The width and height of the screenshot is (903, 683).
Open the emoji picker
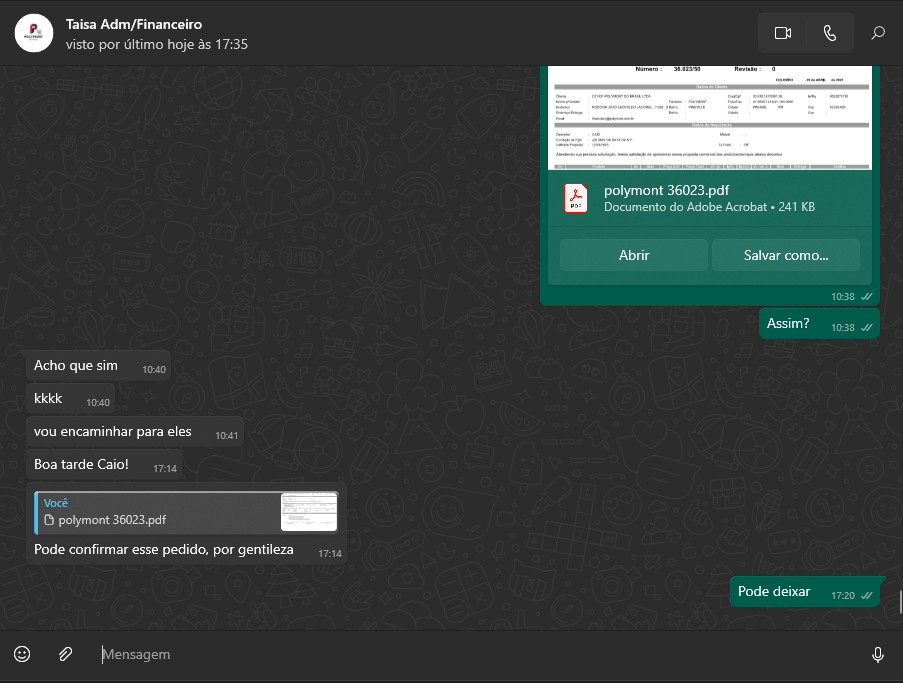22,654
